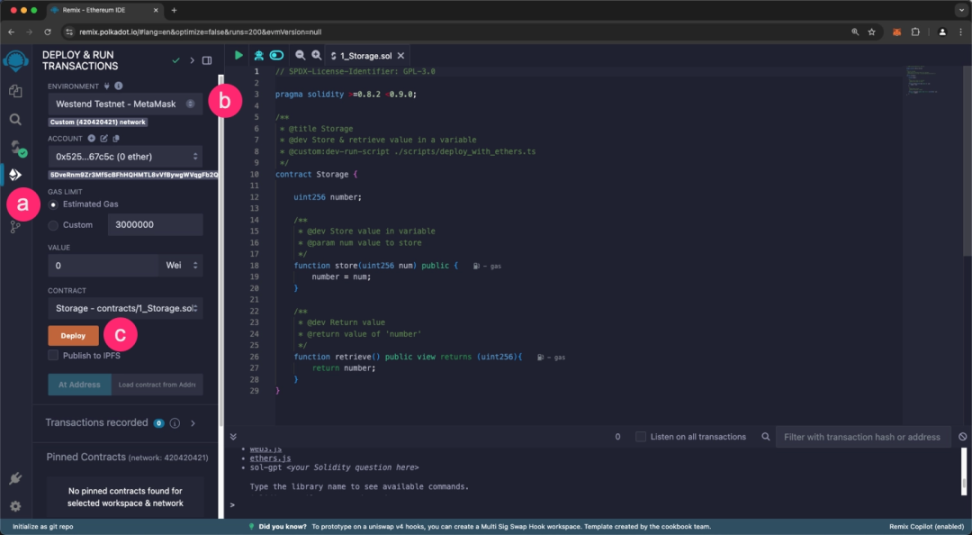Open the File Explorer sidebar icon

point(15,91)
